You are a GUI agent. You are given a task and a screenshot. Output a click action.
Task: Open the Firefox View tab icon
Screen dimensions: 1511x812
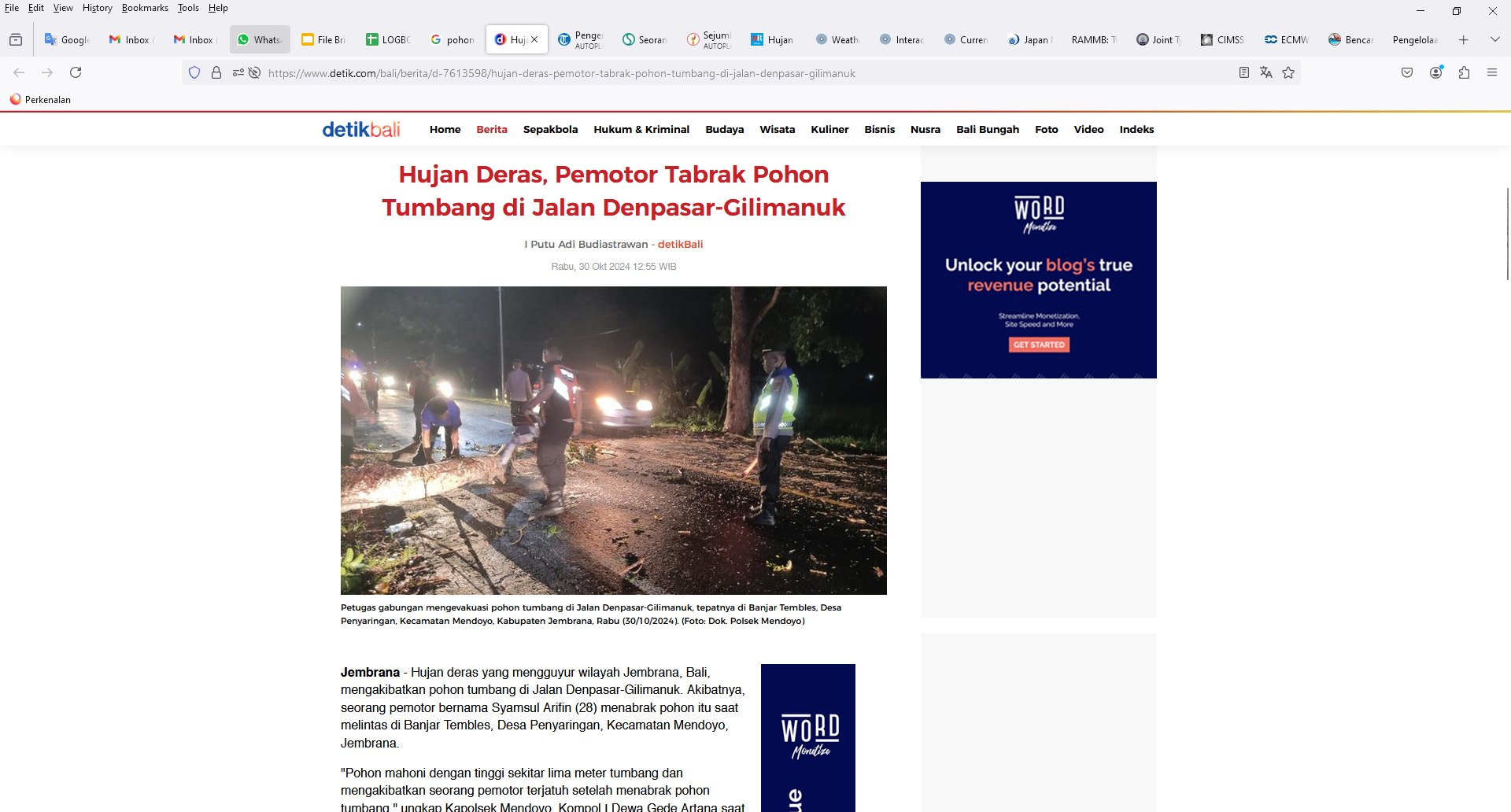(x=16, y=39)
